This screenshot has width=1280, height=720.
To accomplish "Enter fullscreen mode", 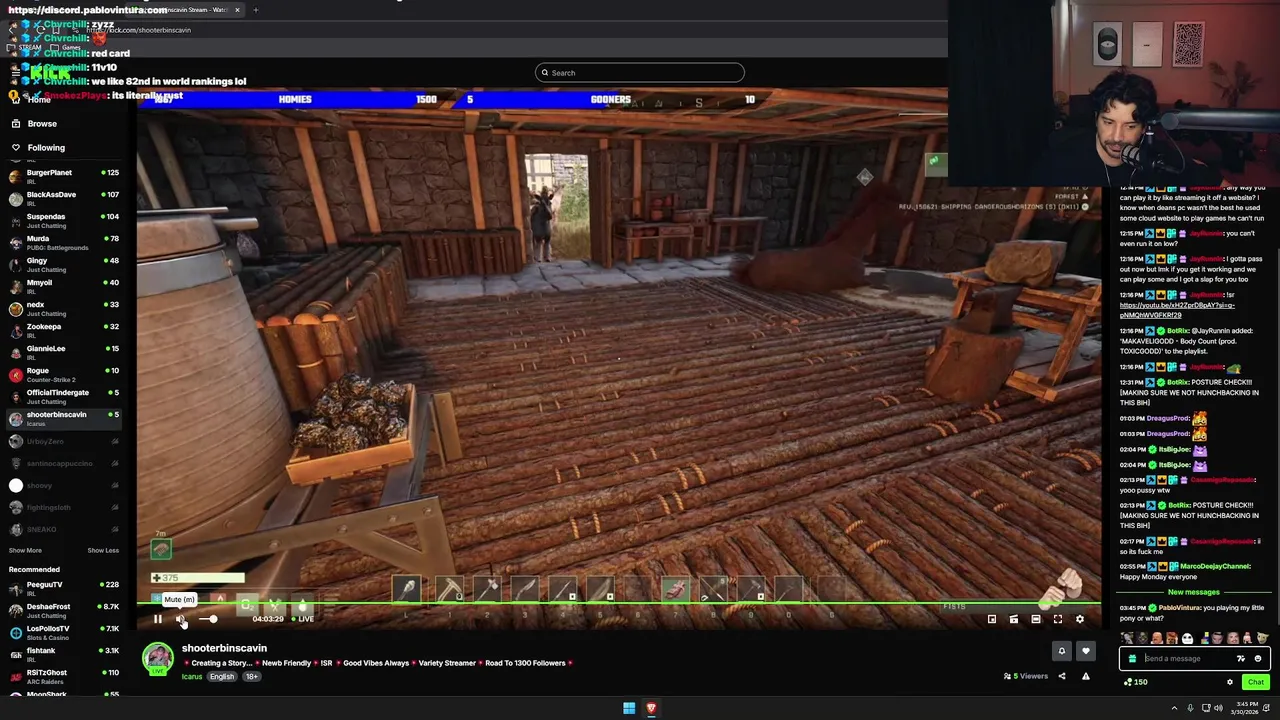I will coord(1058,619).
